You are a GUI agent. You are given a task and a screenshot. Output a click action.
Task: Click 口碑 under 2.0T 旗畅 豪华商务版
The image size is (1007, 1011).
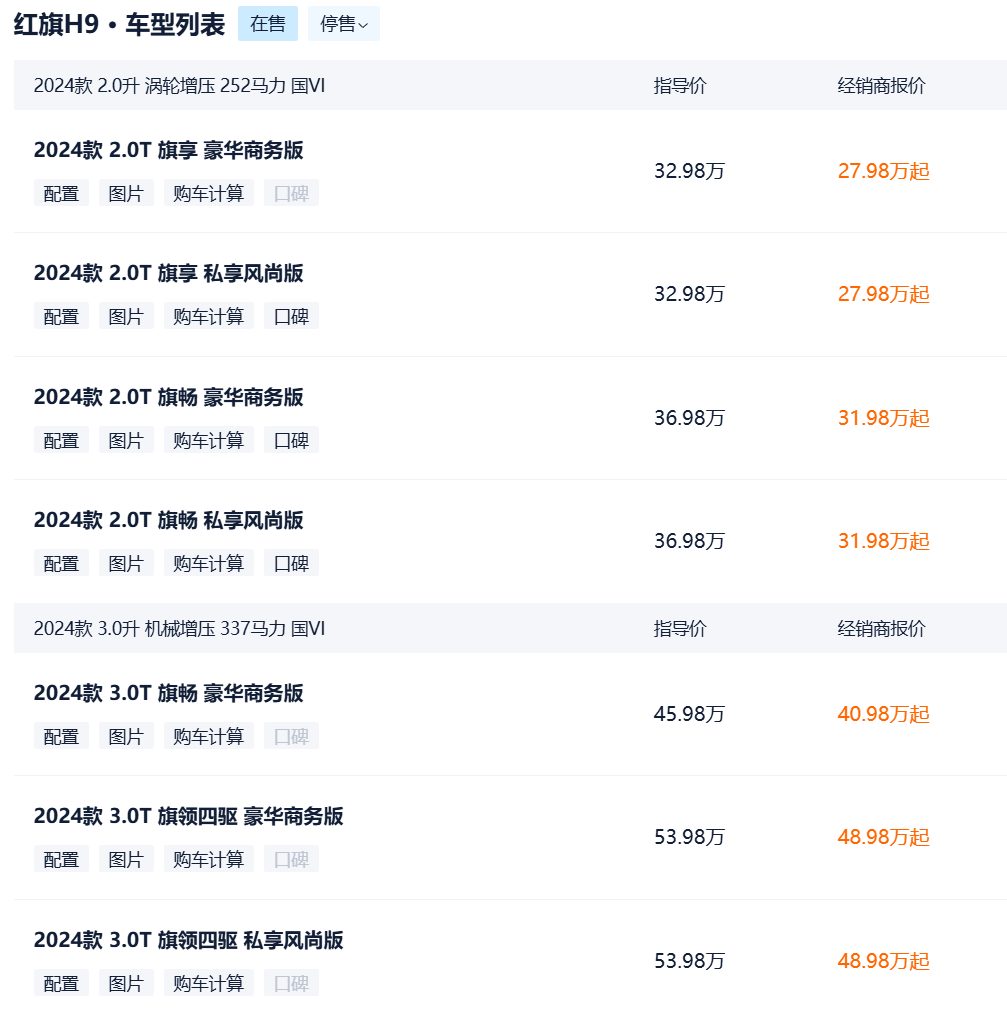click(x=291, y=440)
